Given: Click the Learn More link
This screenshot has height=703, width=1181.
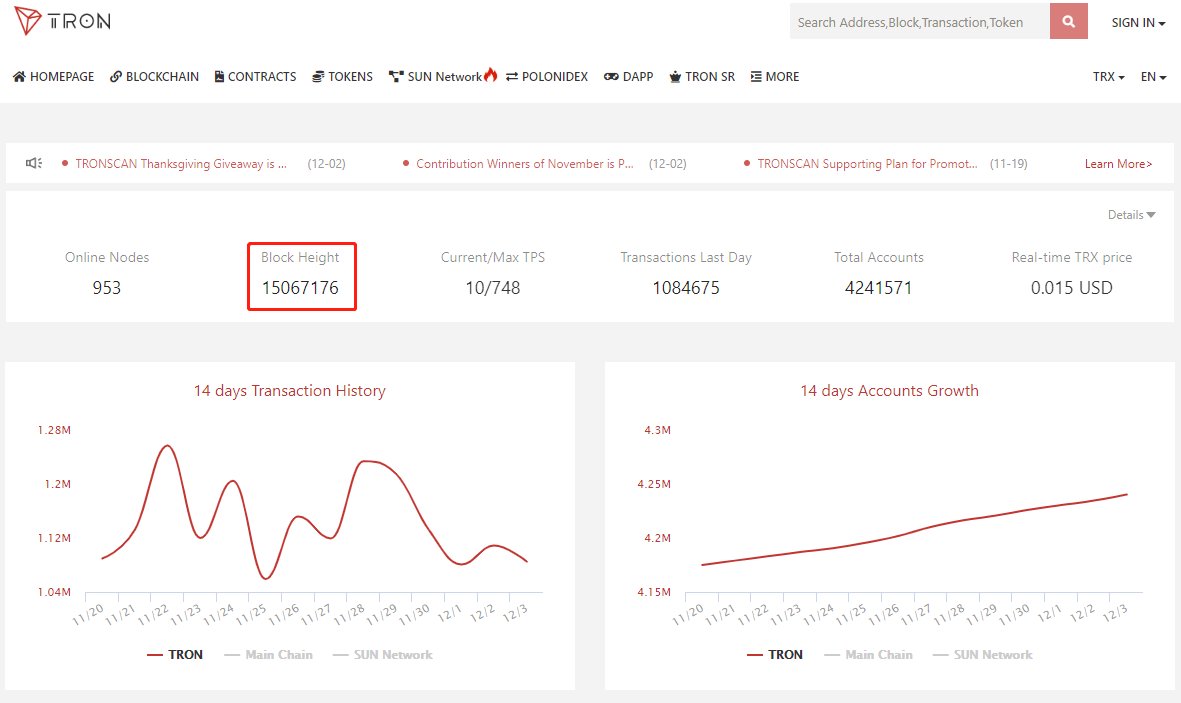Looking at the screenshot, I should tap(1118, 164).
